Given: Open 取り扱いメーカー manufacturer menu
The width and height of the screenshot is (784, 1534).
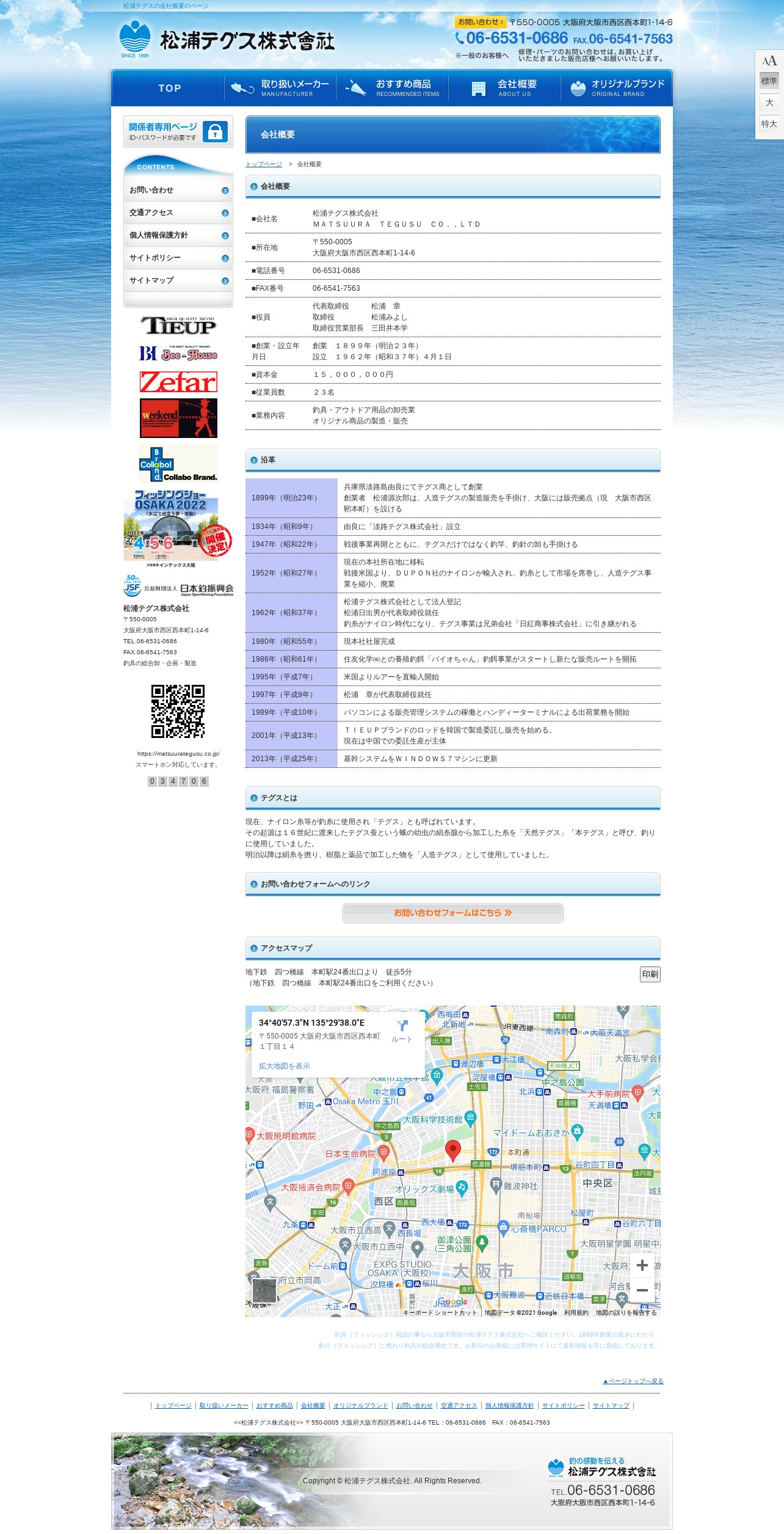Looking at the screenshot, I should coord(280,88).
